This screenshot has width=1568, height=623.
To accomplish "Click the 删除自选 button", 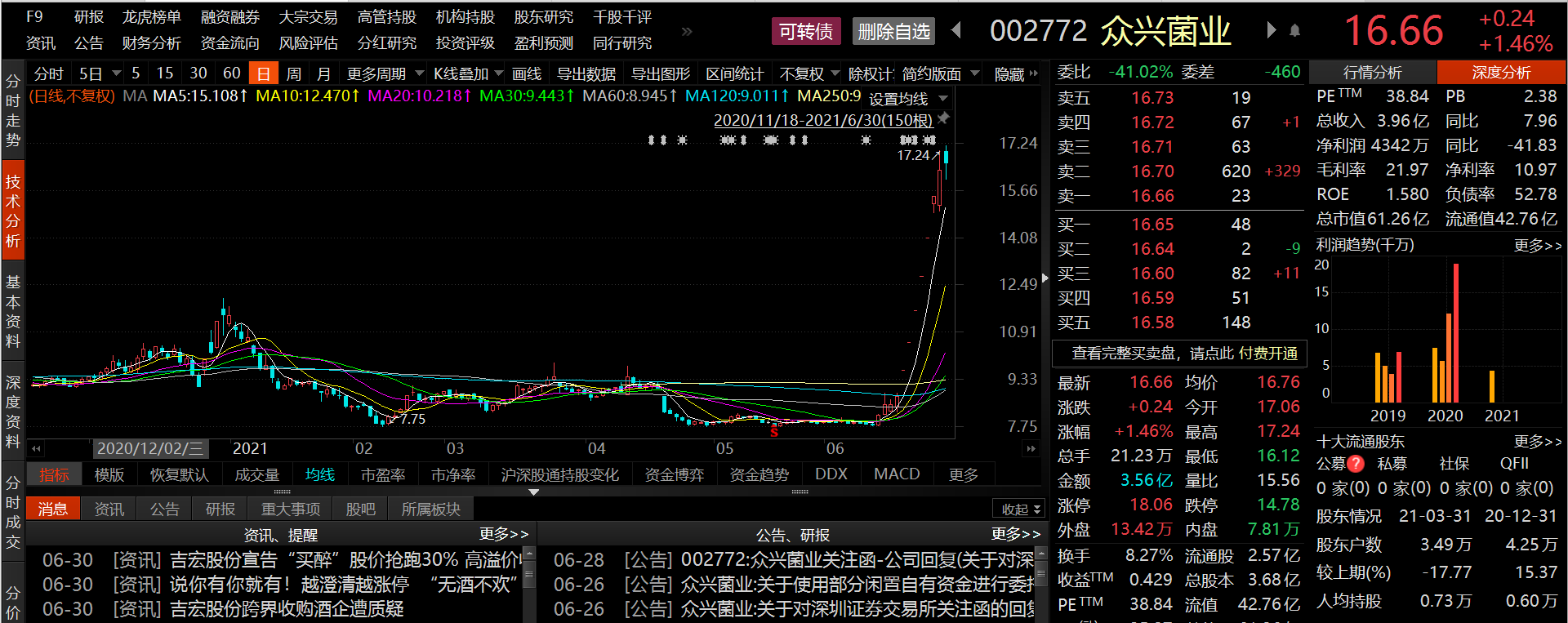I will coord(893,31).
